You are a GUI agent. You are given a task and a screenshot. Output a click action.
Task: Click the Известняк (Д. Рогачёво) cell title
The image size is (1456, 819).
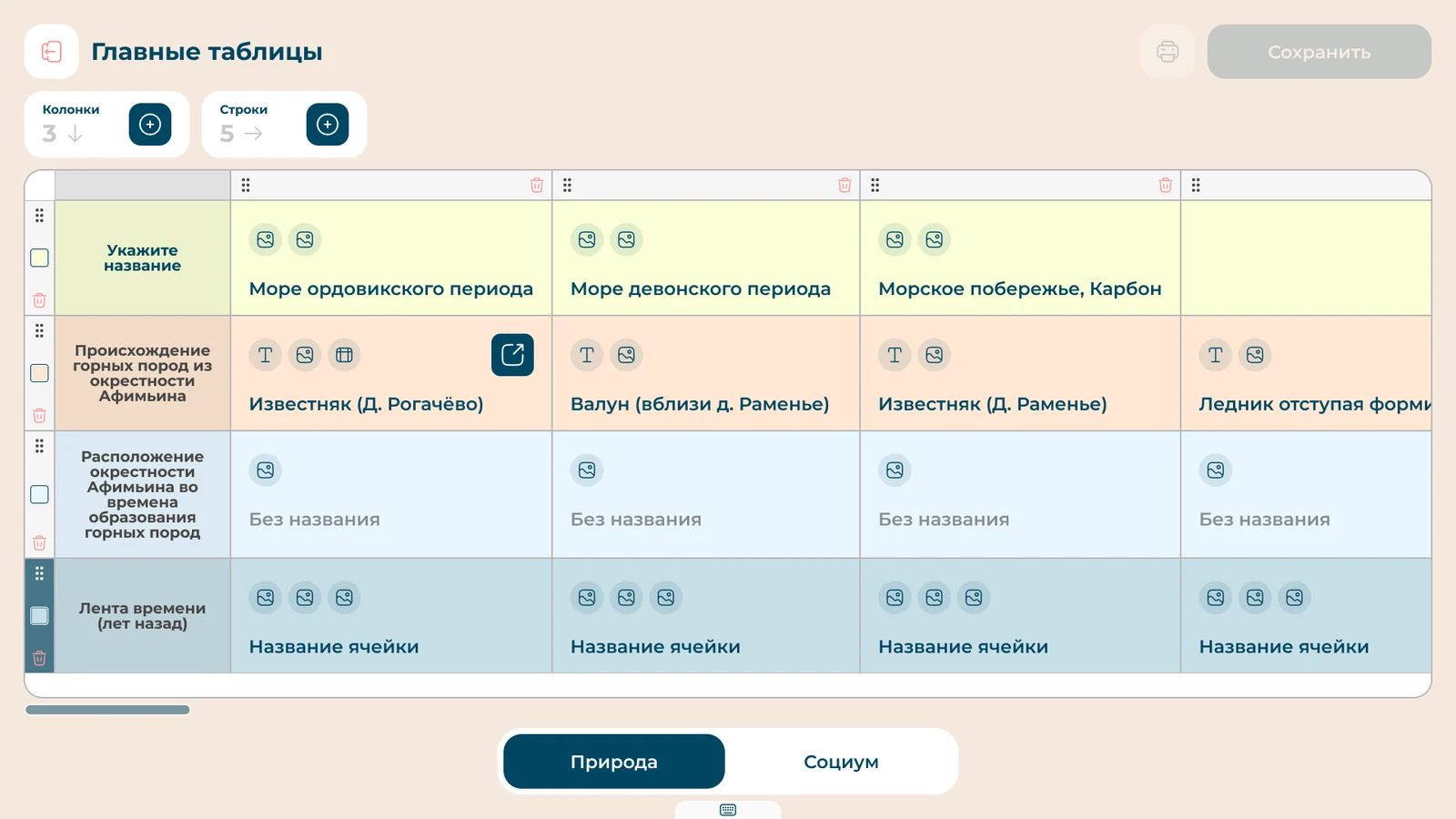coord(367,404)
